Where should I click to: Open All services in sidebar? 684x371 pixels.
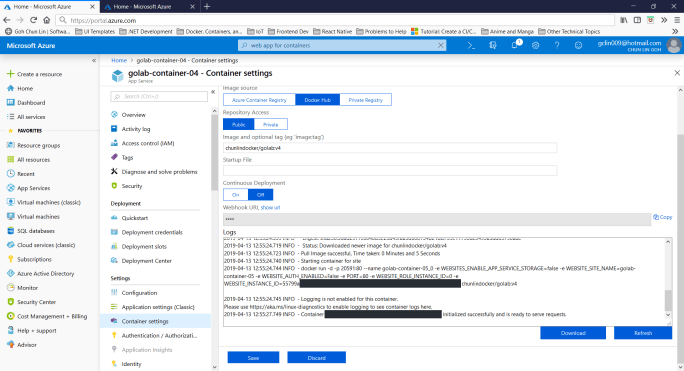pos(26,117)
